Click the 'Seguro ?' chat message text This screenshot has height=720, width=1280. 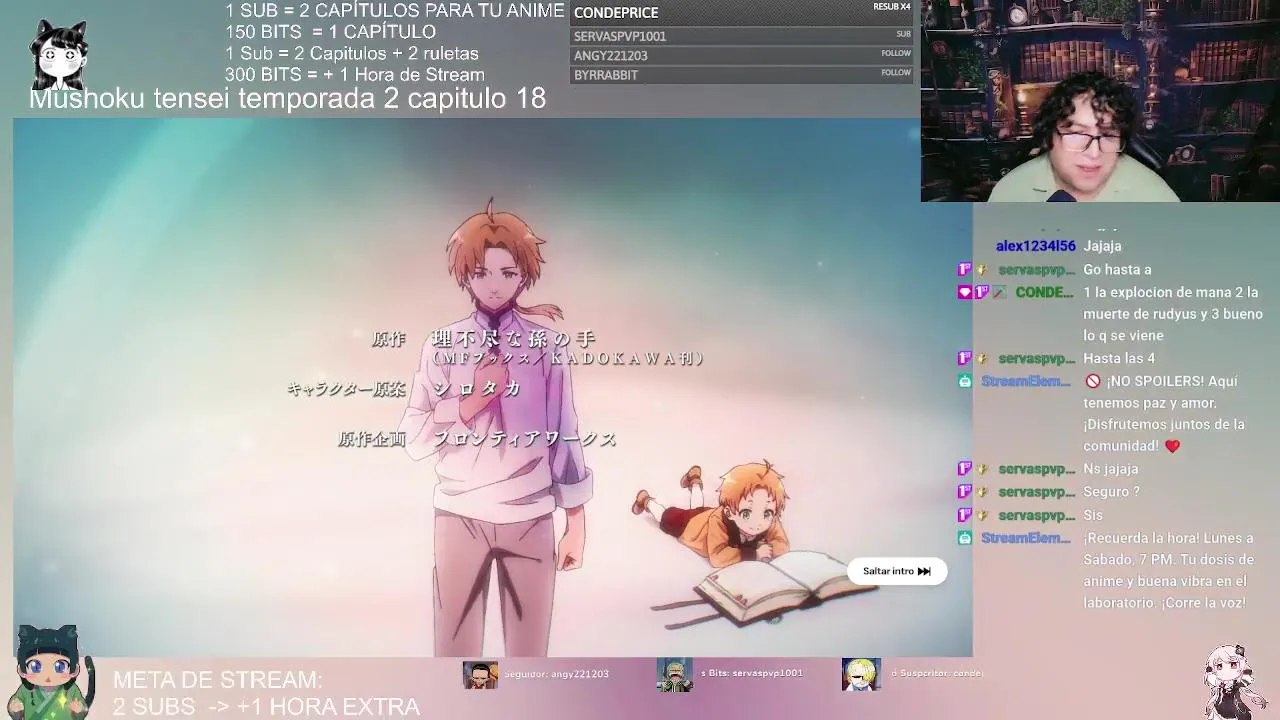(x=1111, y=492)
